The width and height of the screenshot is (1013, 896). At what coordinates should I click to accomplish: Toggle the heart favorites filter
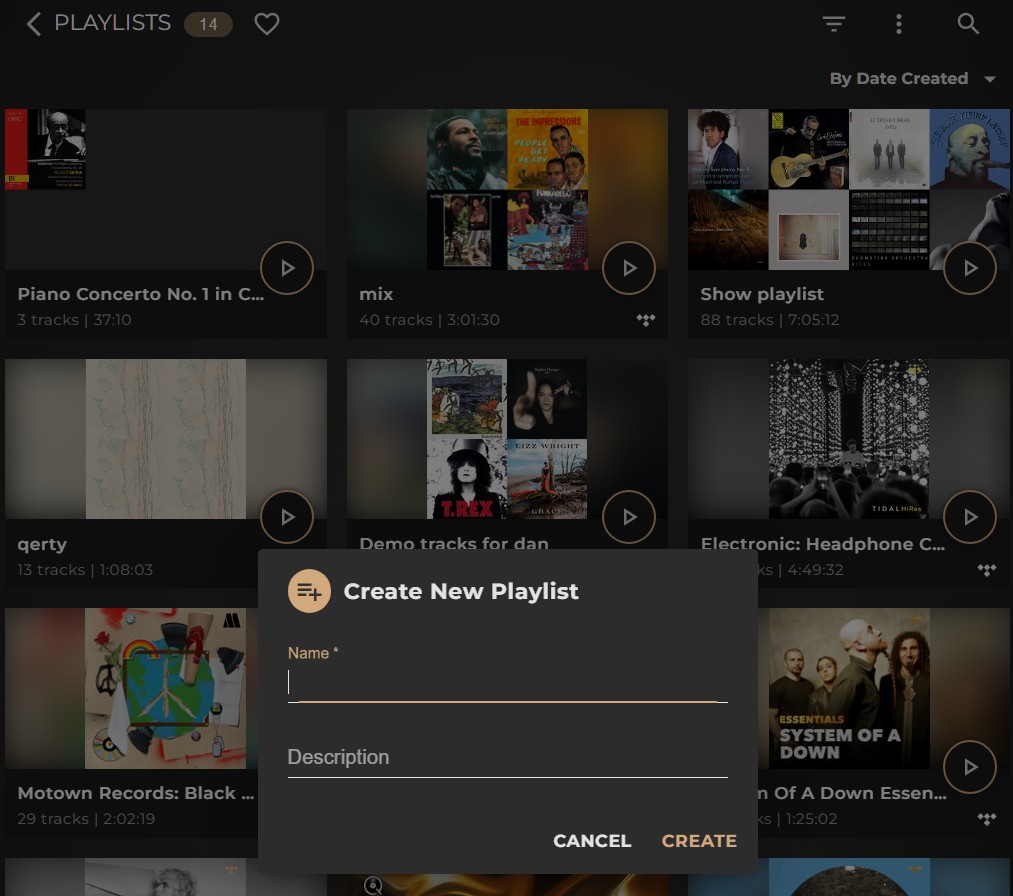(x=267, y=24)
